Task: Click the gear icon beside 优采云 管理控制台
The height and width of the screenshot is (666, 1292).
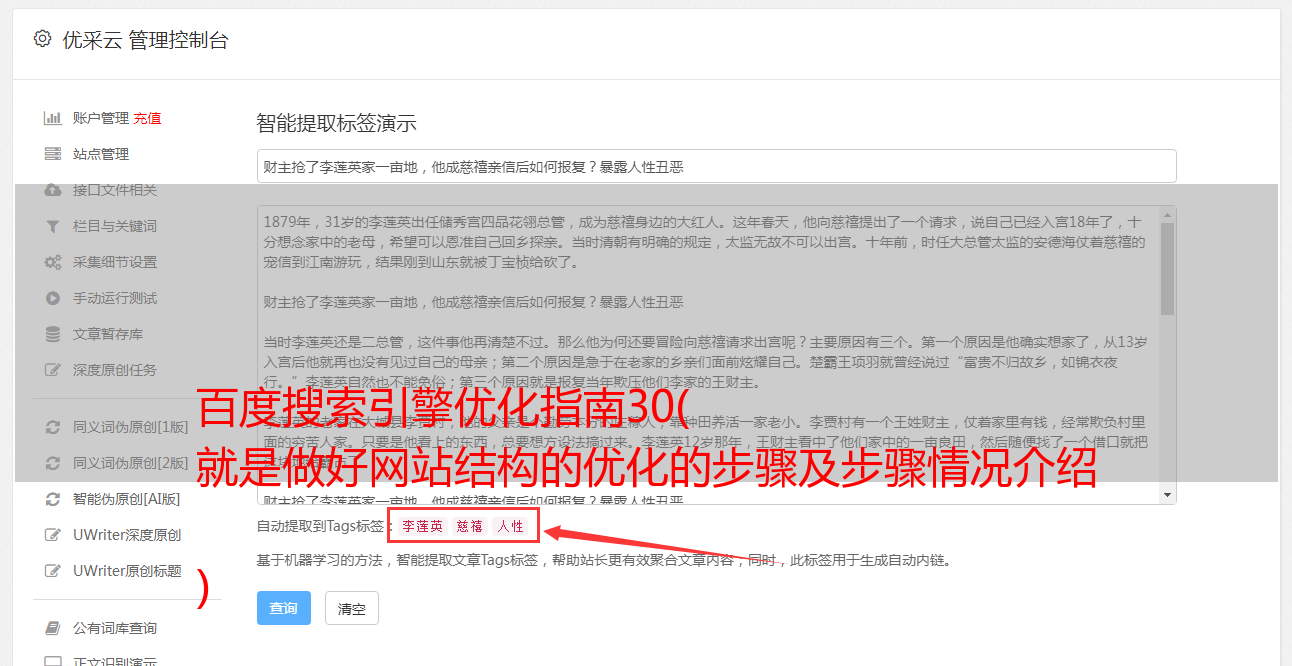Action: click(42, 39)
